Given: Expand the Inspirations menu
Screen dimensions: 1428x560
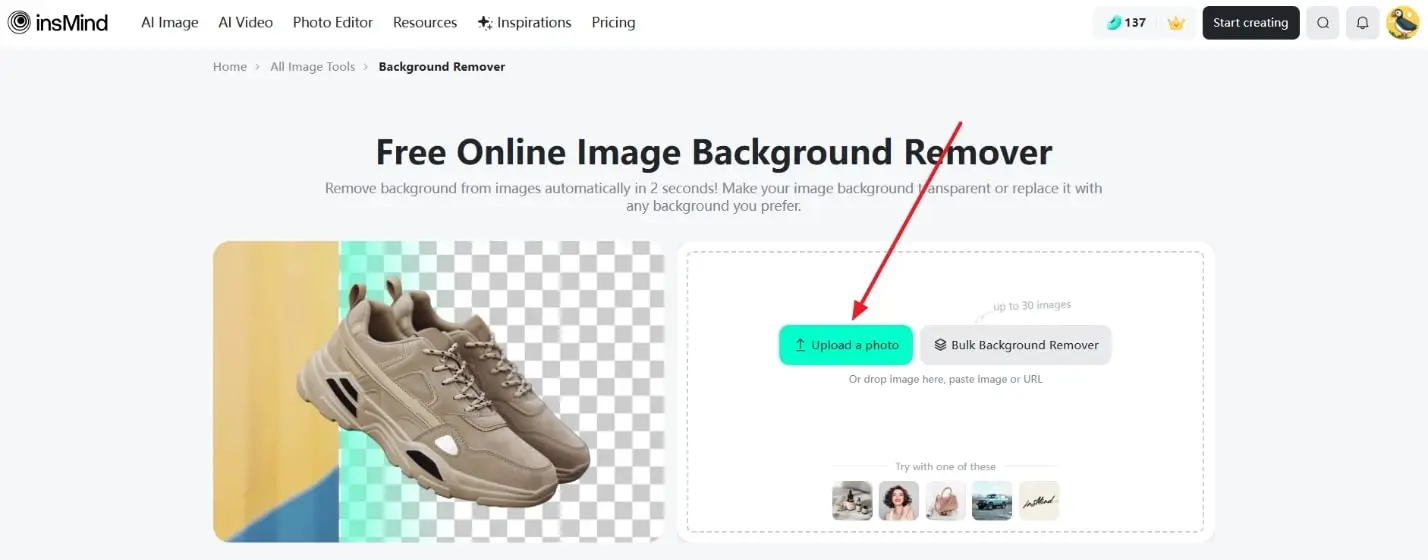Looking at the screenshot, I should [x=525, y=22].
